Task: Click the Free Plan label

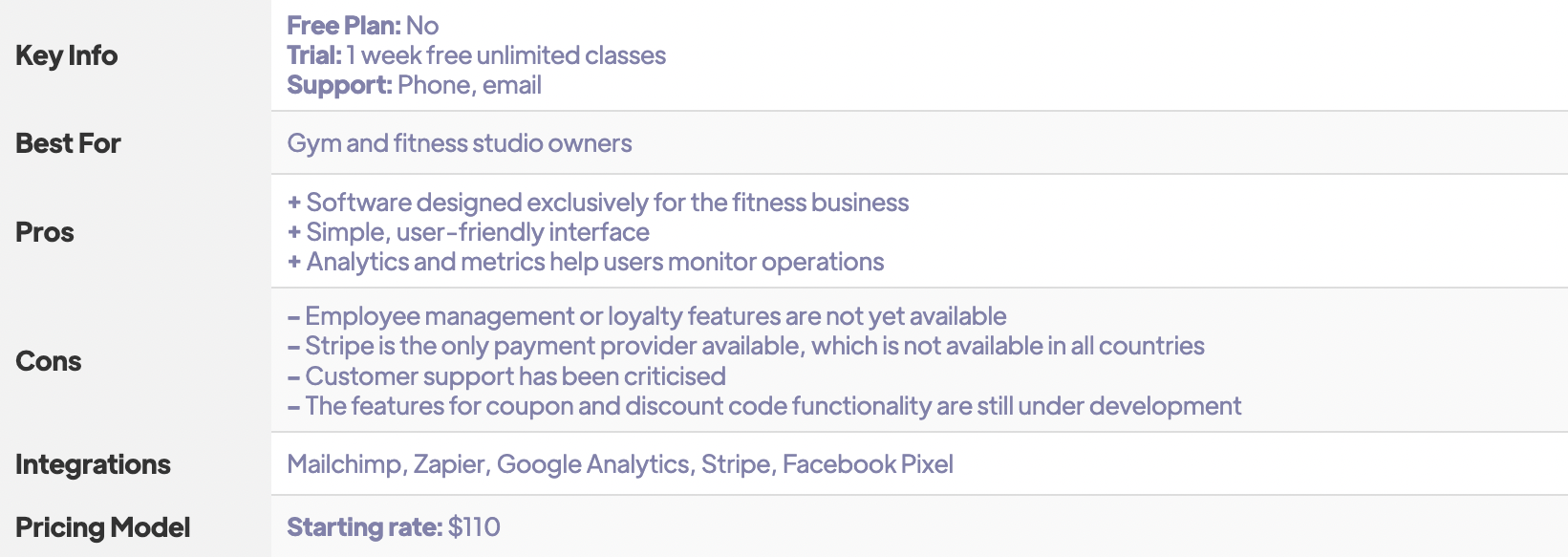Action: [344, 26]
